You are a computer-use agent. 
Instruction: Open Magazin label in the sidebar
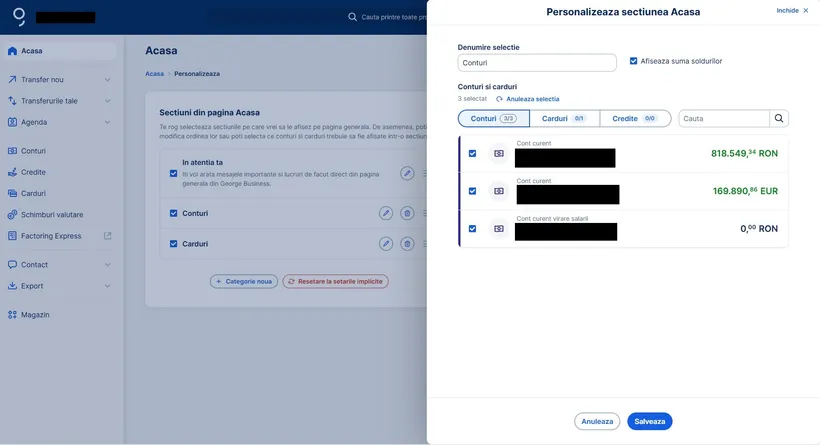coord(35,314)
